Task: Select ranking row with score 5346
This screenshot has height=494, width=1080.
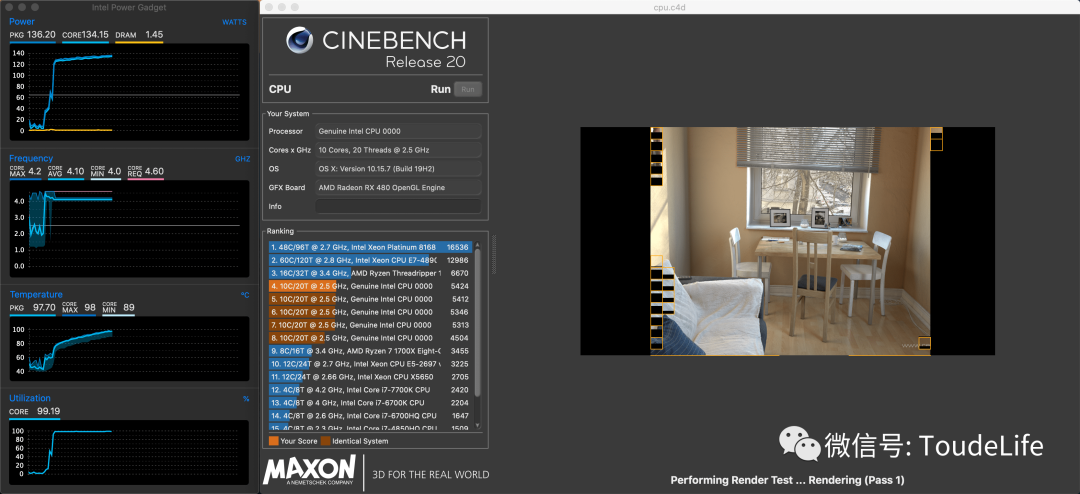Action: coord(371,312)
